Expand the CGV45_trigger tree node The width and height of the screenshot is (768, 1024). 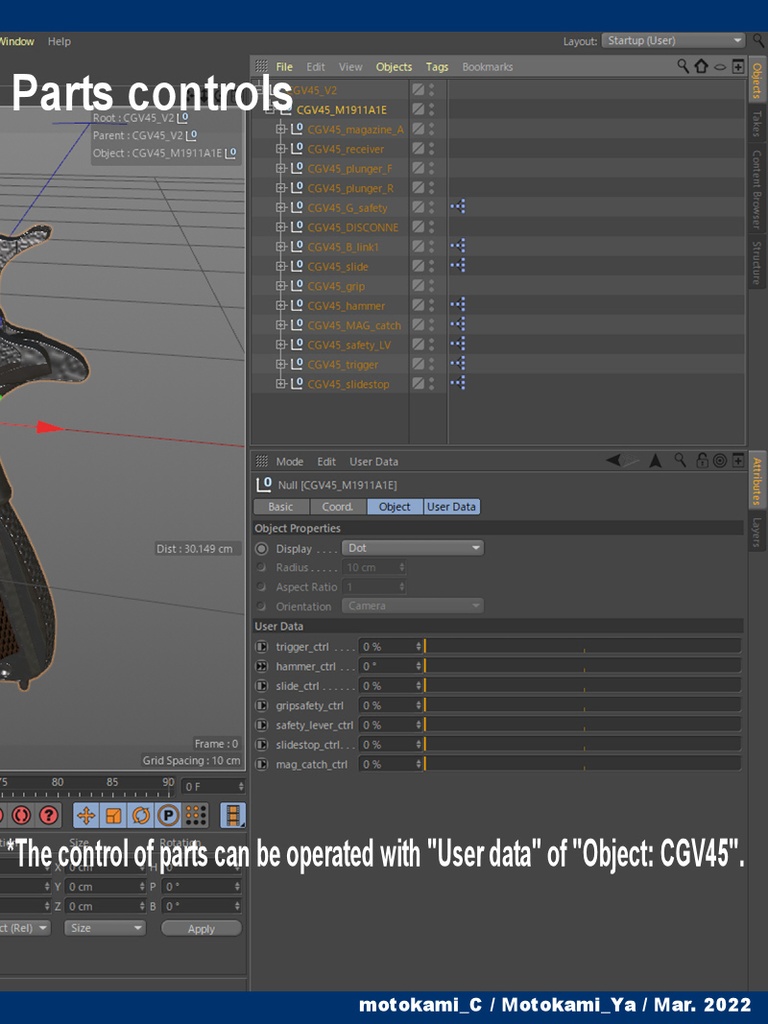click(280, 364)
